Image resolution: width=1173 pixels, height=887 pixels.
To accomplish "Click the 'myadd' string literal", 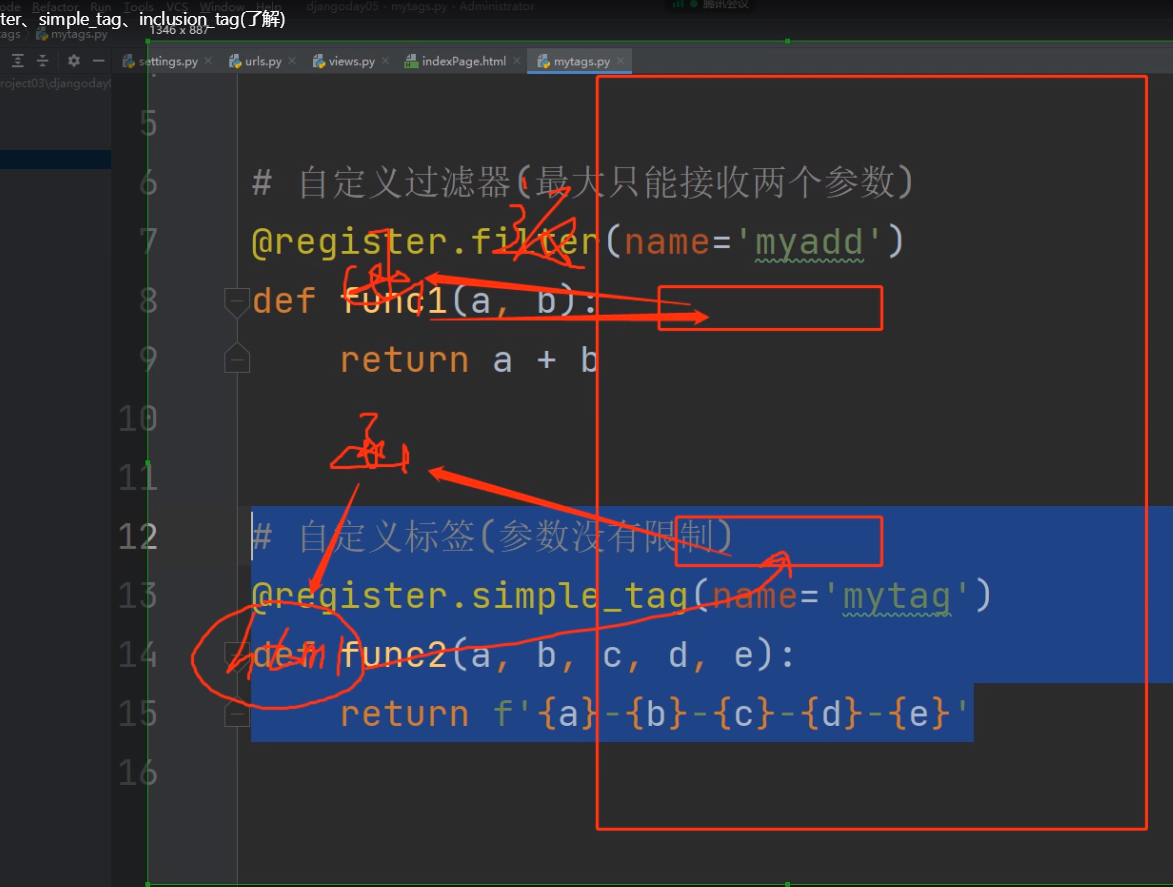I will (x=809, y=242).
